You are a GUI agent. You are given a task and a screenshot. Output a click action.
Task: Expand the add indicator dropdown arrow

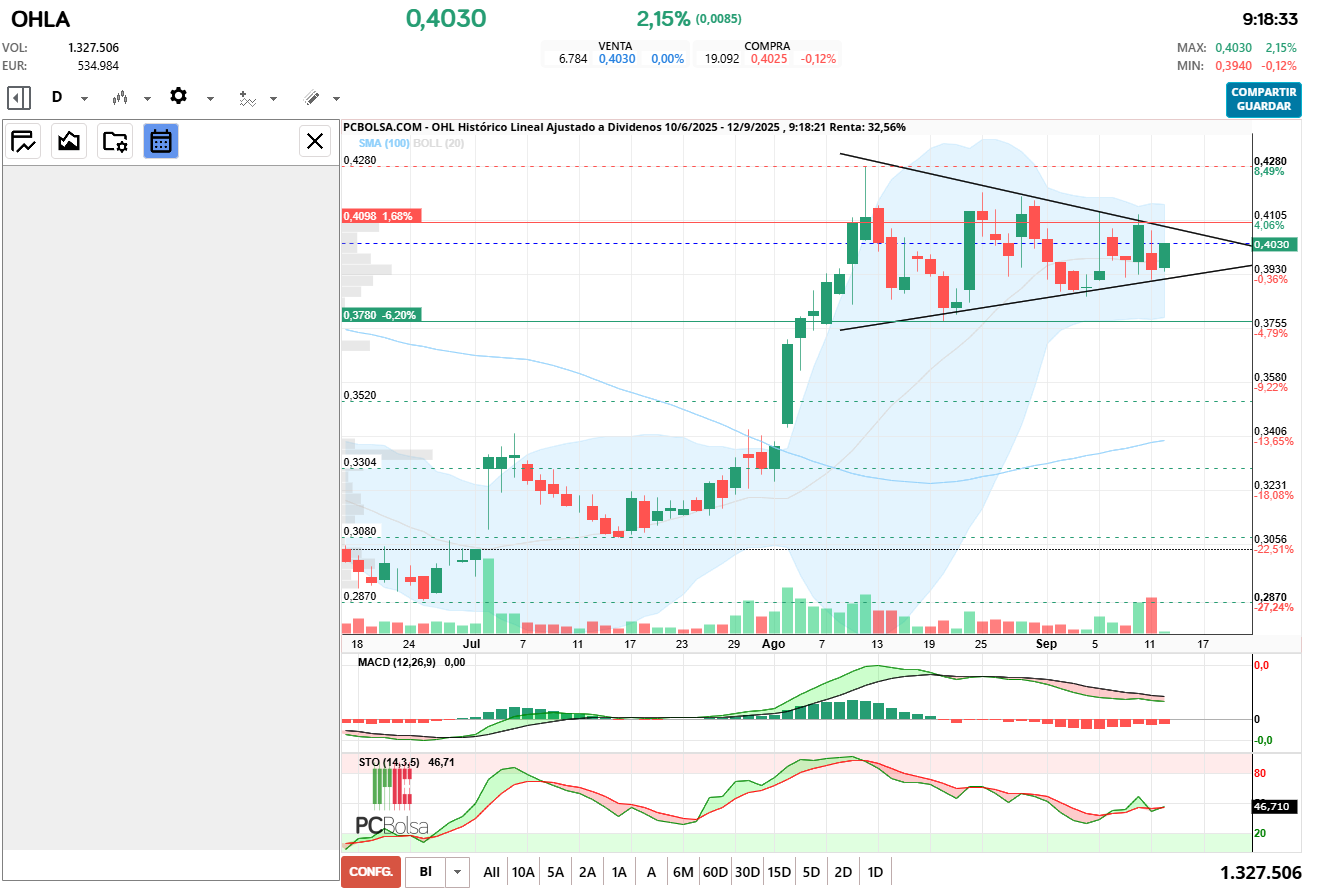point(273,99)
